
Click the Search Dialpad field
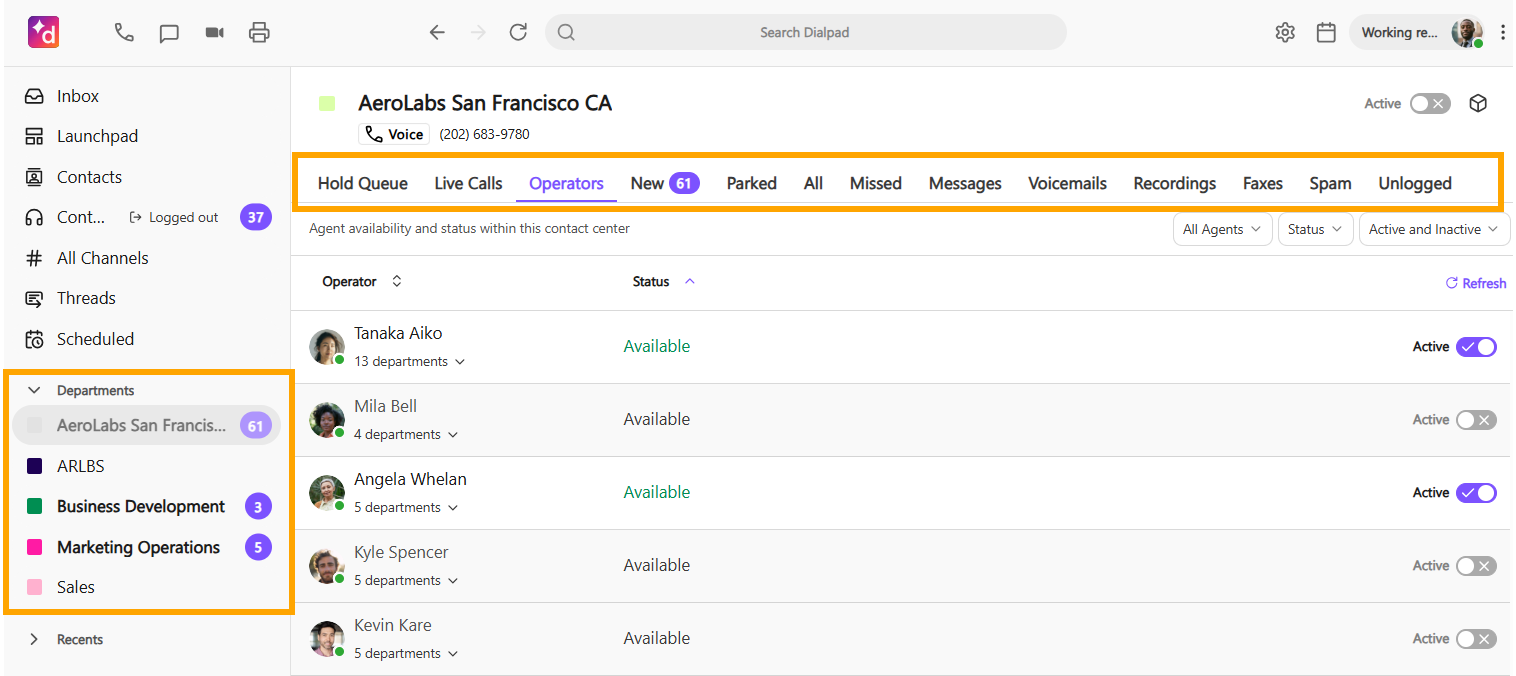806,32
